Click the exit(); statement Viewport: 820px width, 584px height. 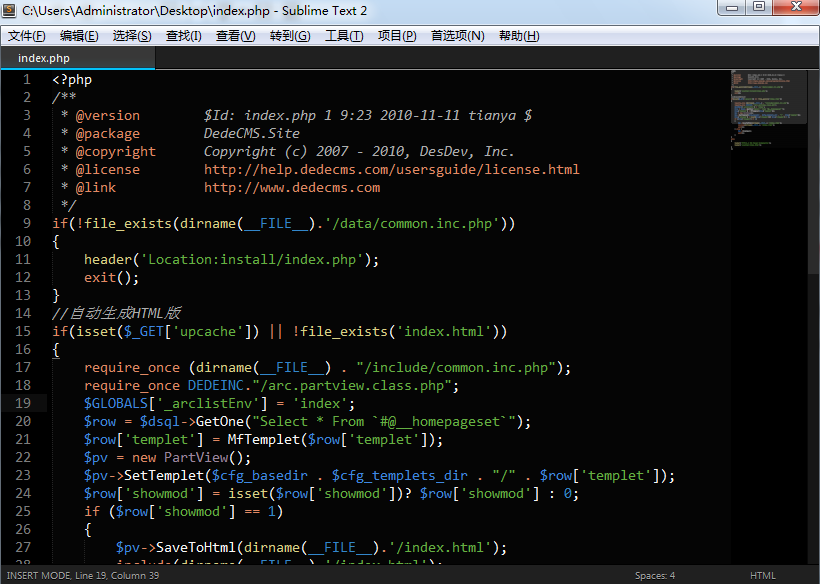click(x=112, y=278)
